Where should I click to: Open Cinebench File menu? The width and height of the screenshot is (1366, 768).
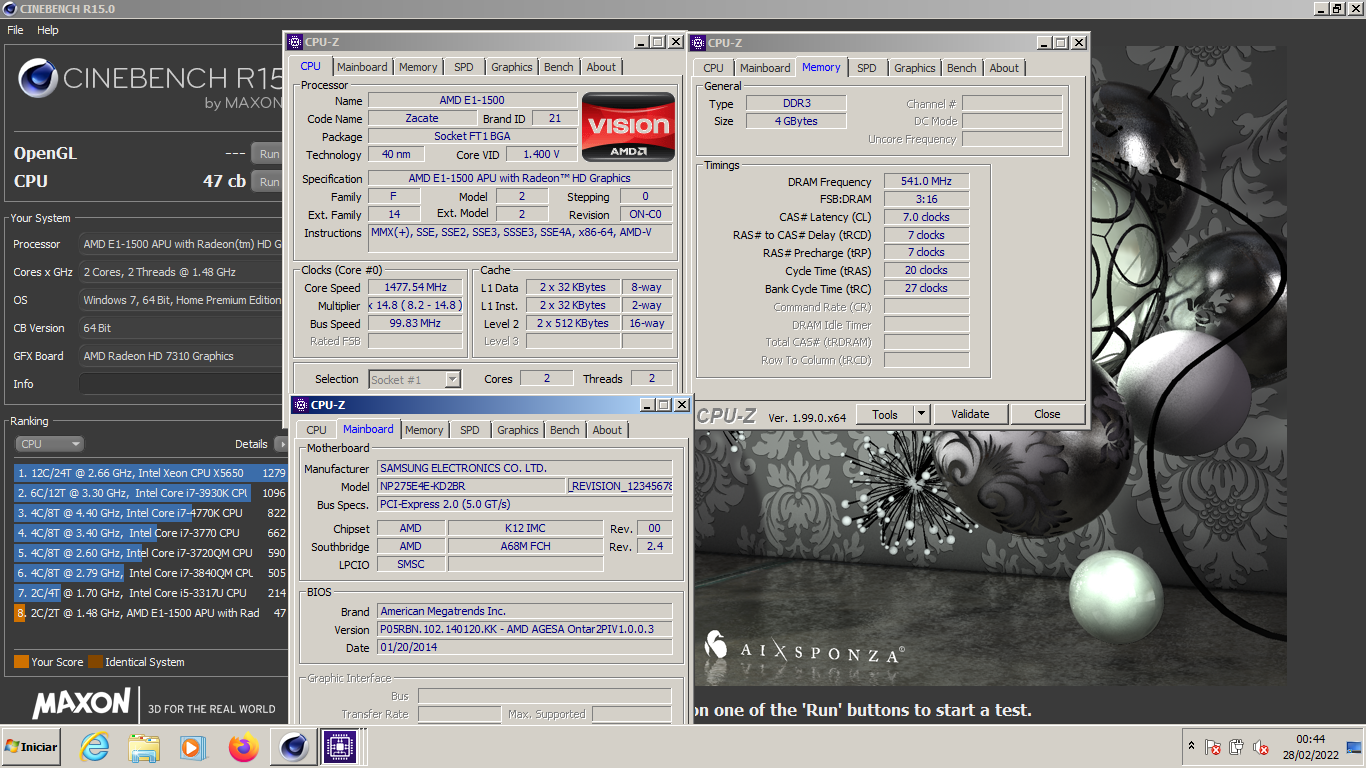(15, 30)
